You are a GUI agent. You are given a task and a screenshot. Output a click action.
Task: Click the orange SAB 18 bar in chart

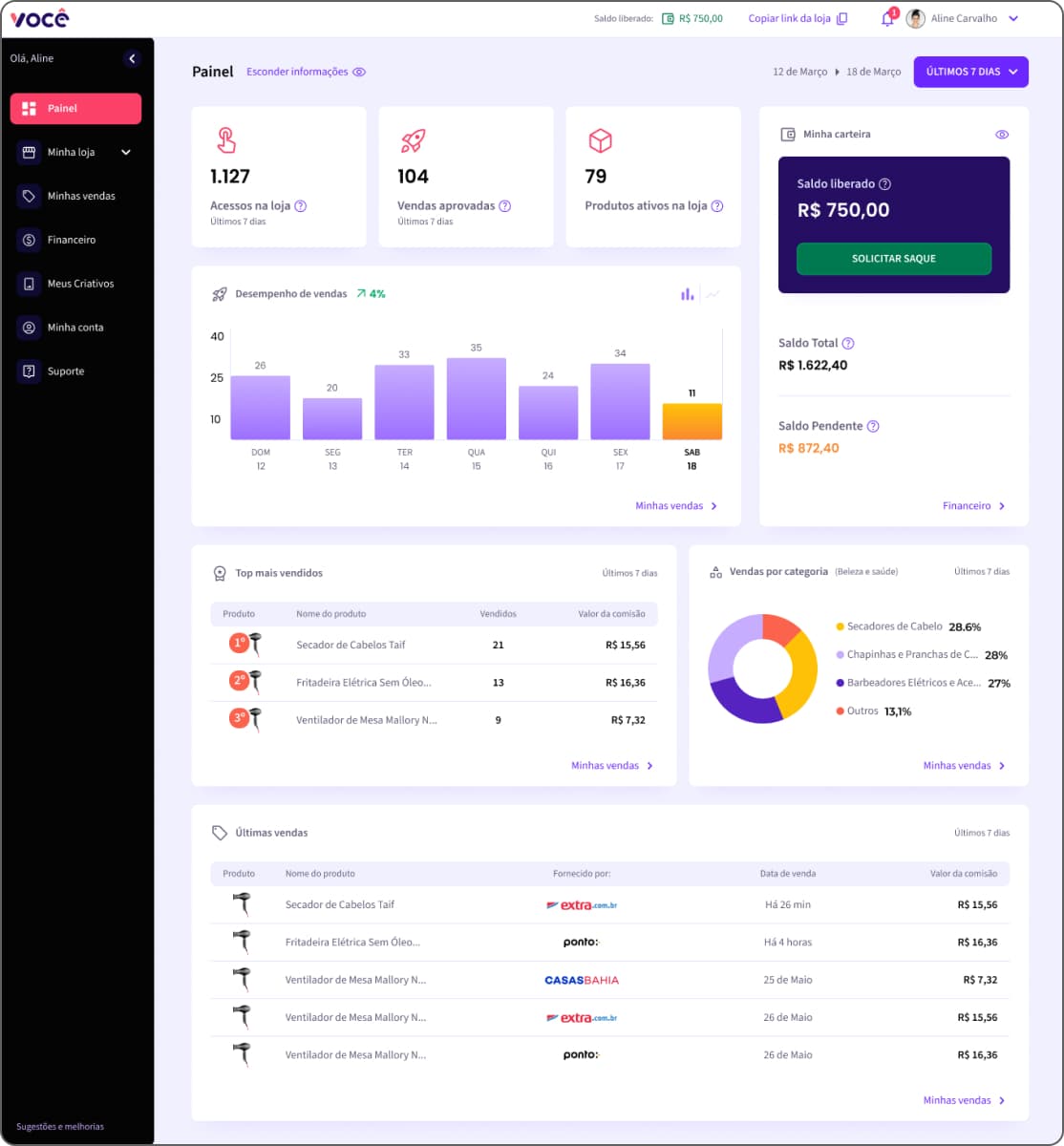pos(692,421)
